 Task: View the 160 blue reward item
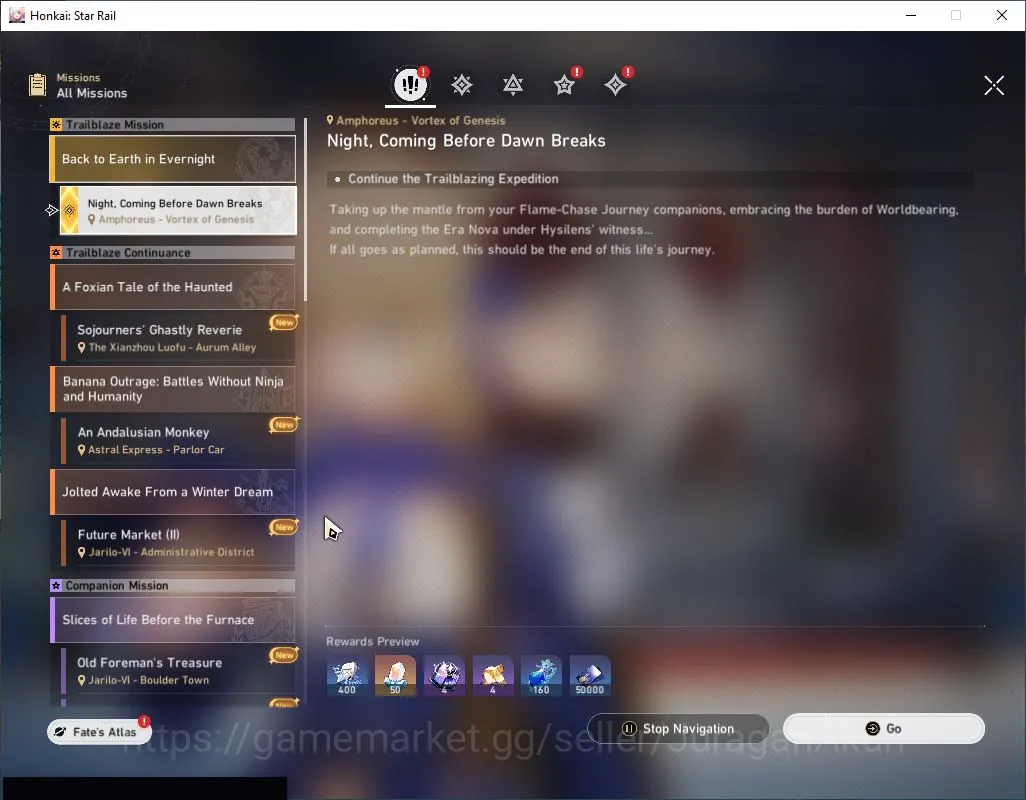[x=541, y=676]
